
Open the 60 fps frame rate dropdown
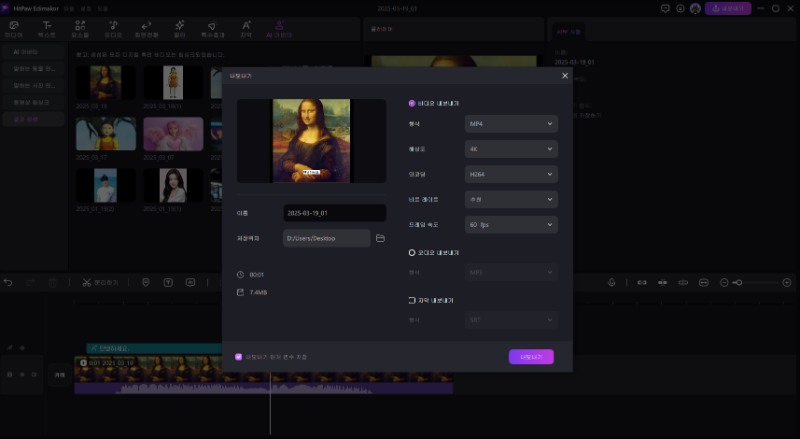511,224
